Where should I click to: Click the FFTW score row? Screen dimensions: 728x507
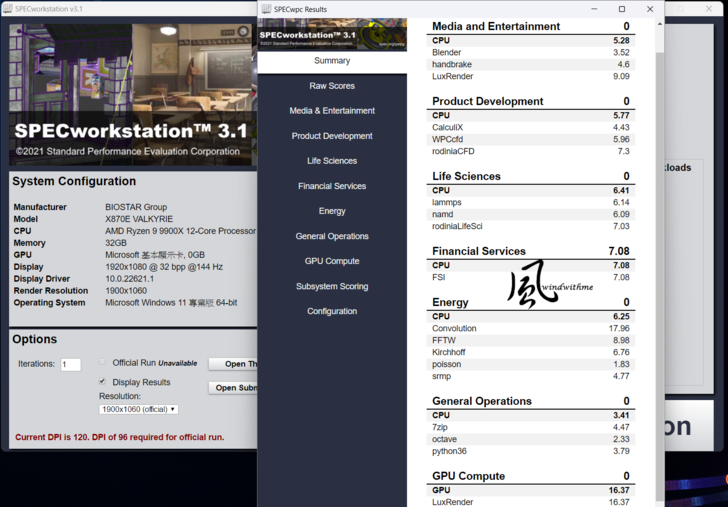point(531,340)
